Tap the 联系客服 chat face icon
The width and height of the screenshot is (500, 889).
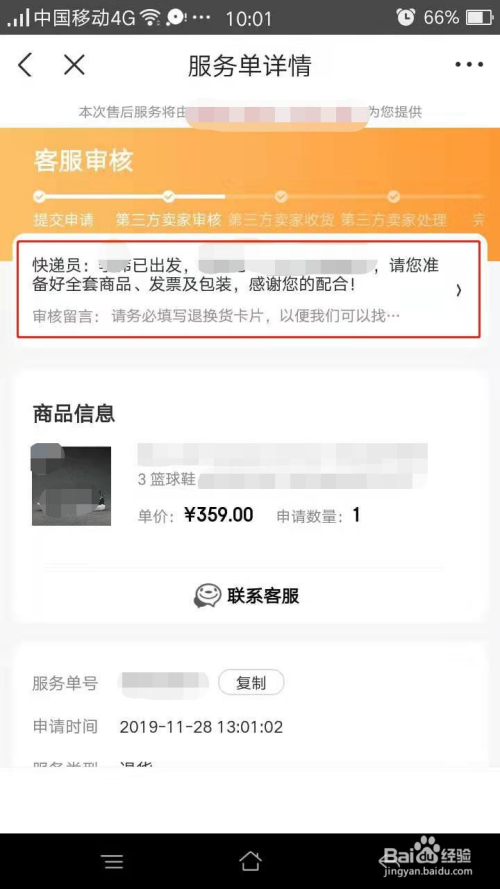click(207, 596)
